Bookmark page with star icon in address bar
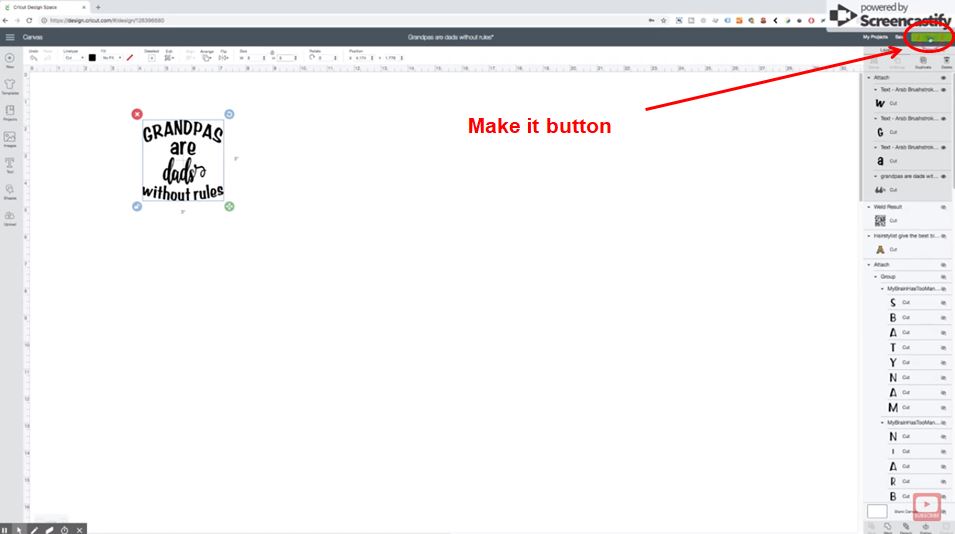Screen dimensions: 955x534 663,20
